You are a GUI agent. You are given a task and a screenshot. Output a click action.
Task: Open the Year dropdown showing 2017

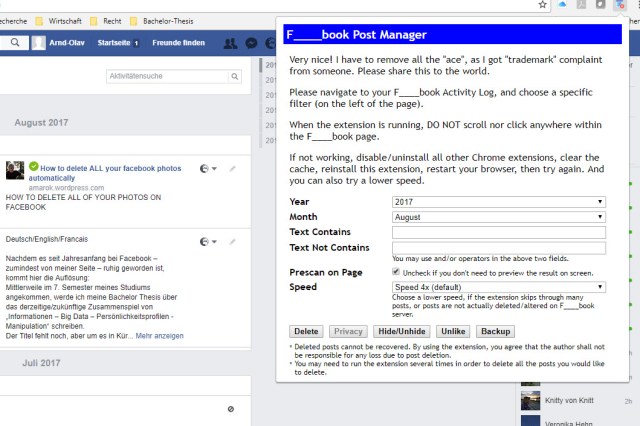(x=499, y=202)
